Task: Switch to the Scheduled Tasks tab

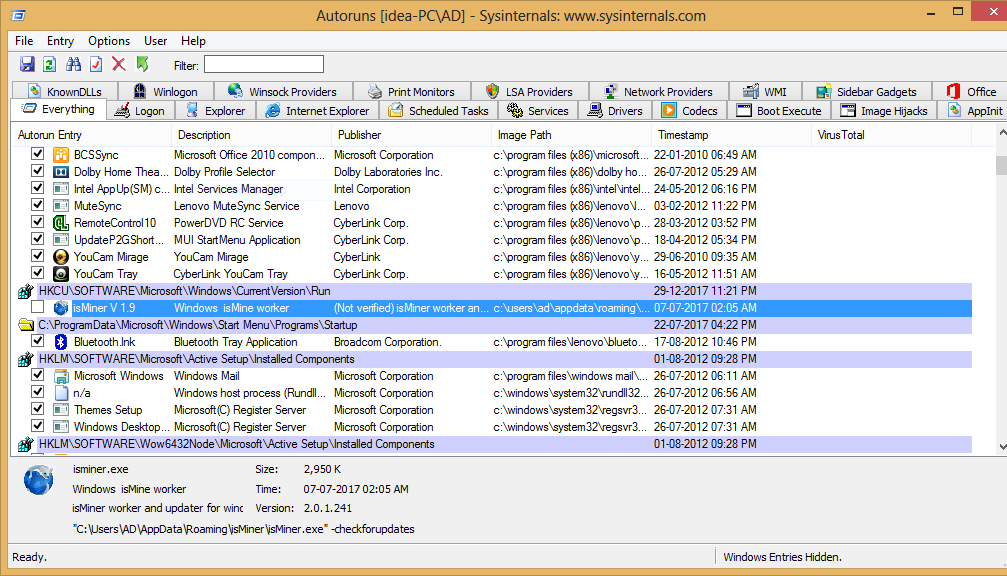Action: tap(439, 110)
